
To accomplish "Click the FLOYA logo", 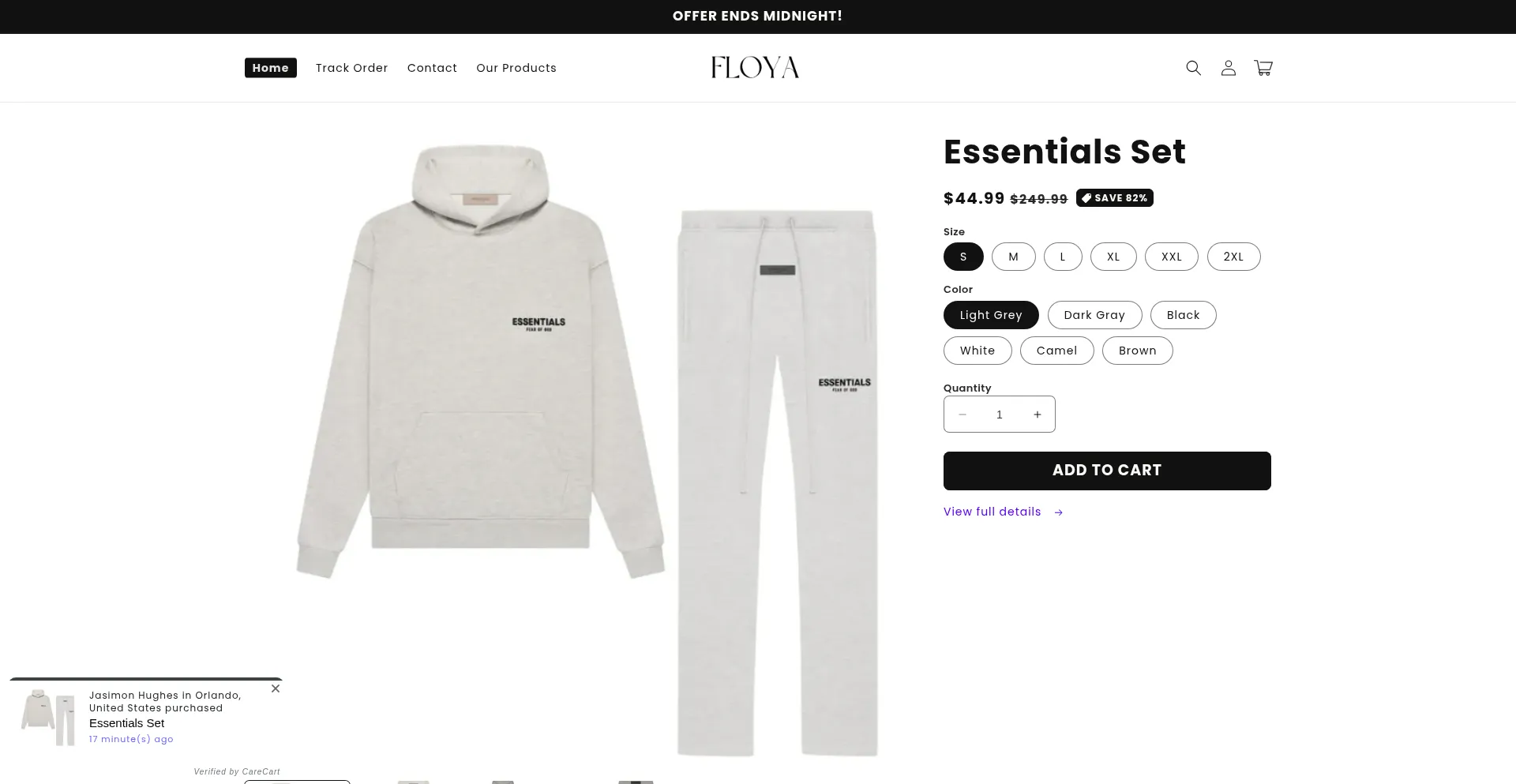I will (755, 68).
